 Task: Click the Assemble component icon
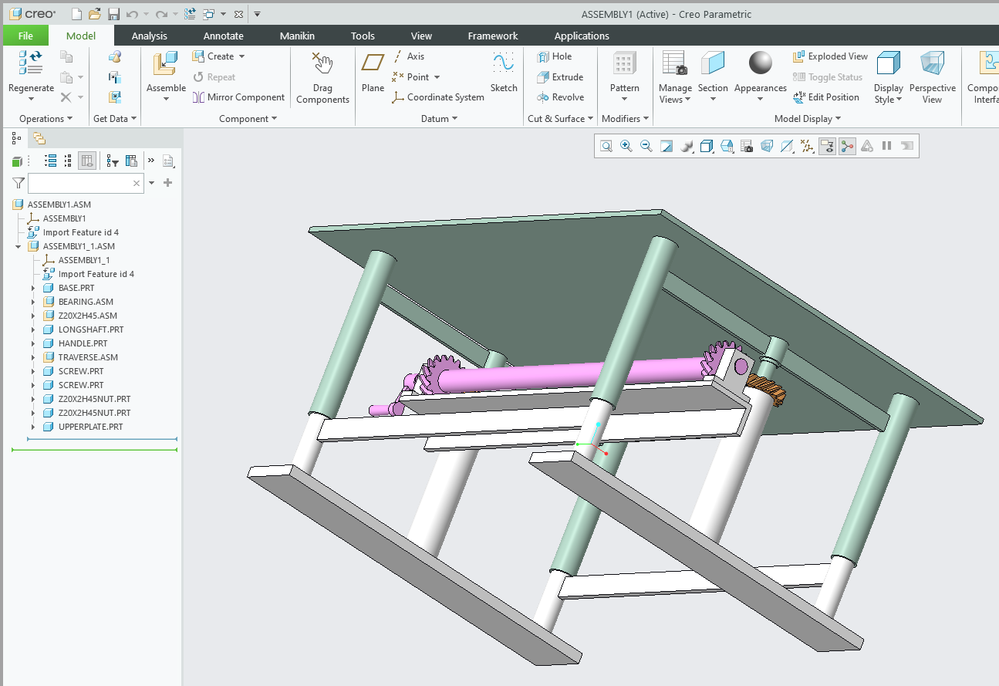pyautogui.click(x=166, y=66)
